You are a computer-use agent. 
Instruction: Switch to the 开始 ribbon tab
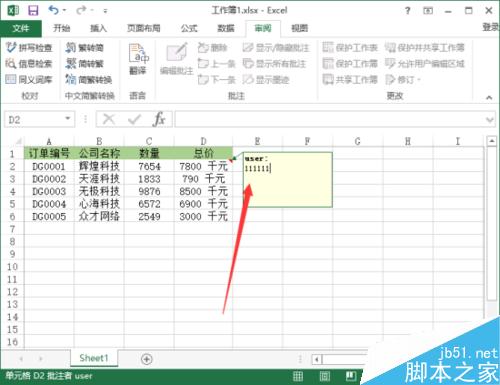coord(62,29)
